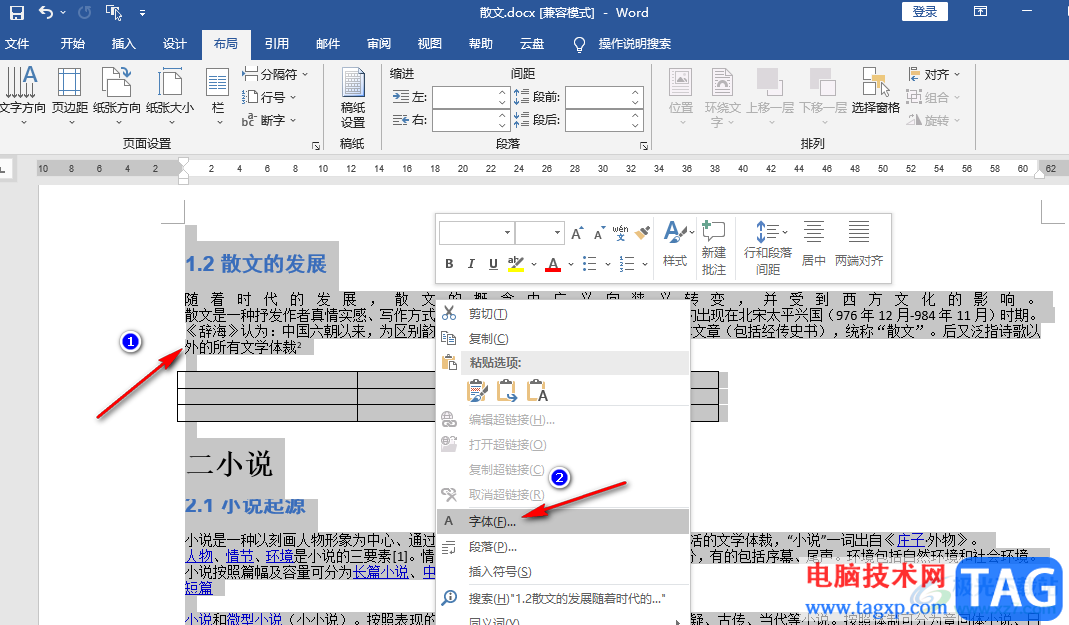Screen dimensions: 1069x625
Task: Open the font size dropdown in mini toolbar
Action: 557,233
